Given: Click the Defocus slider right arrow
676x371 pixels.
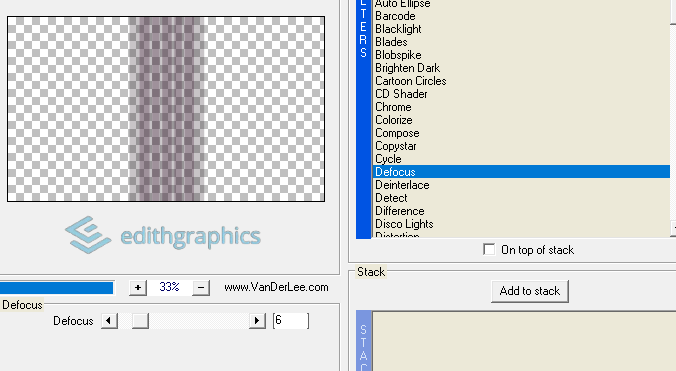Looking at the screenshot, I should tap(257, 321).
